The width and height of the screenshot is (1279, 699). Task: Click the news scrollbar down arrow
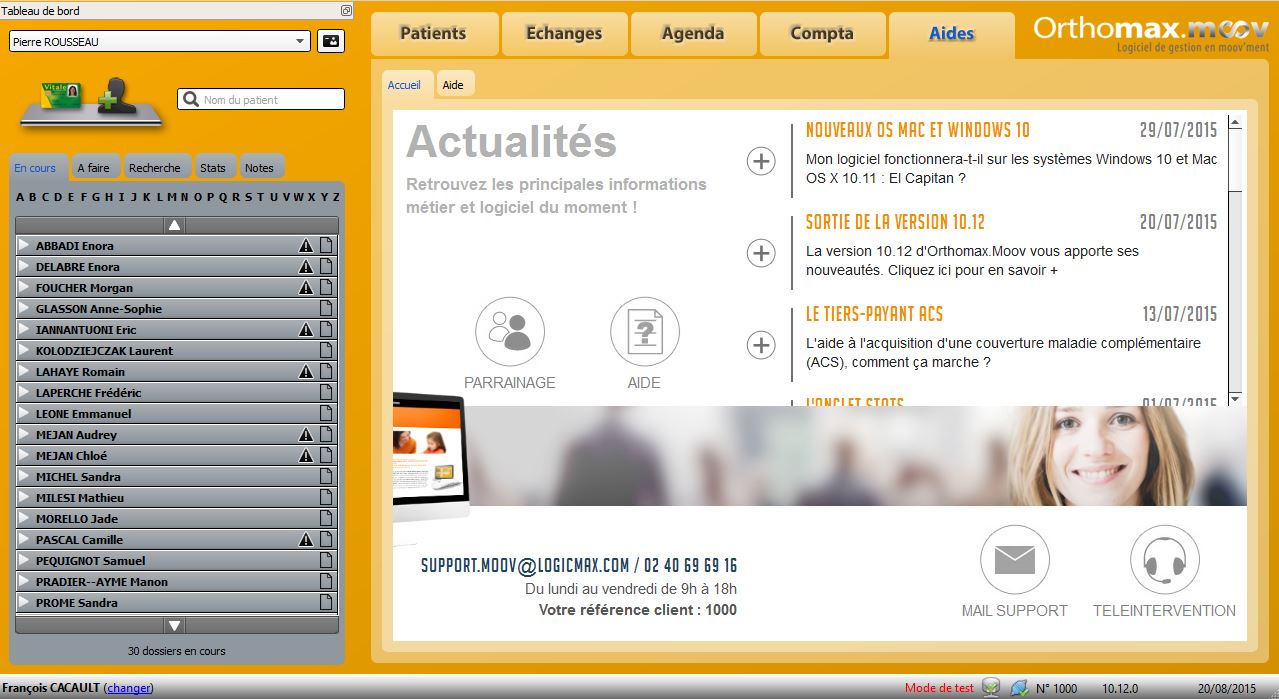[1235, 398]
